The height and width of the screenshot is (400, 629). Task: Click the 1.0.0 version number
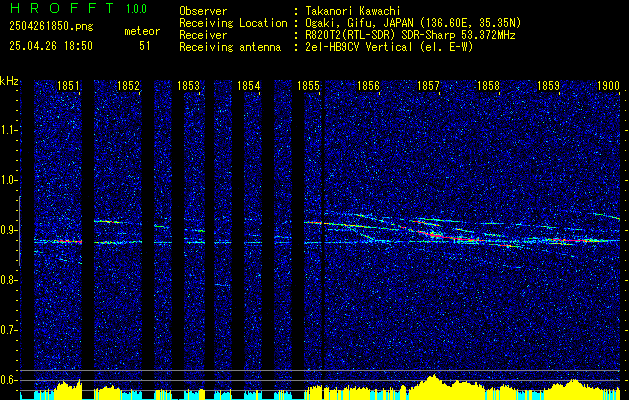click(136, 8)
